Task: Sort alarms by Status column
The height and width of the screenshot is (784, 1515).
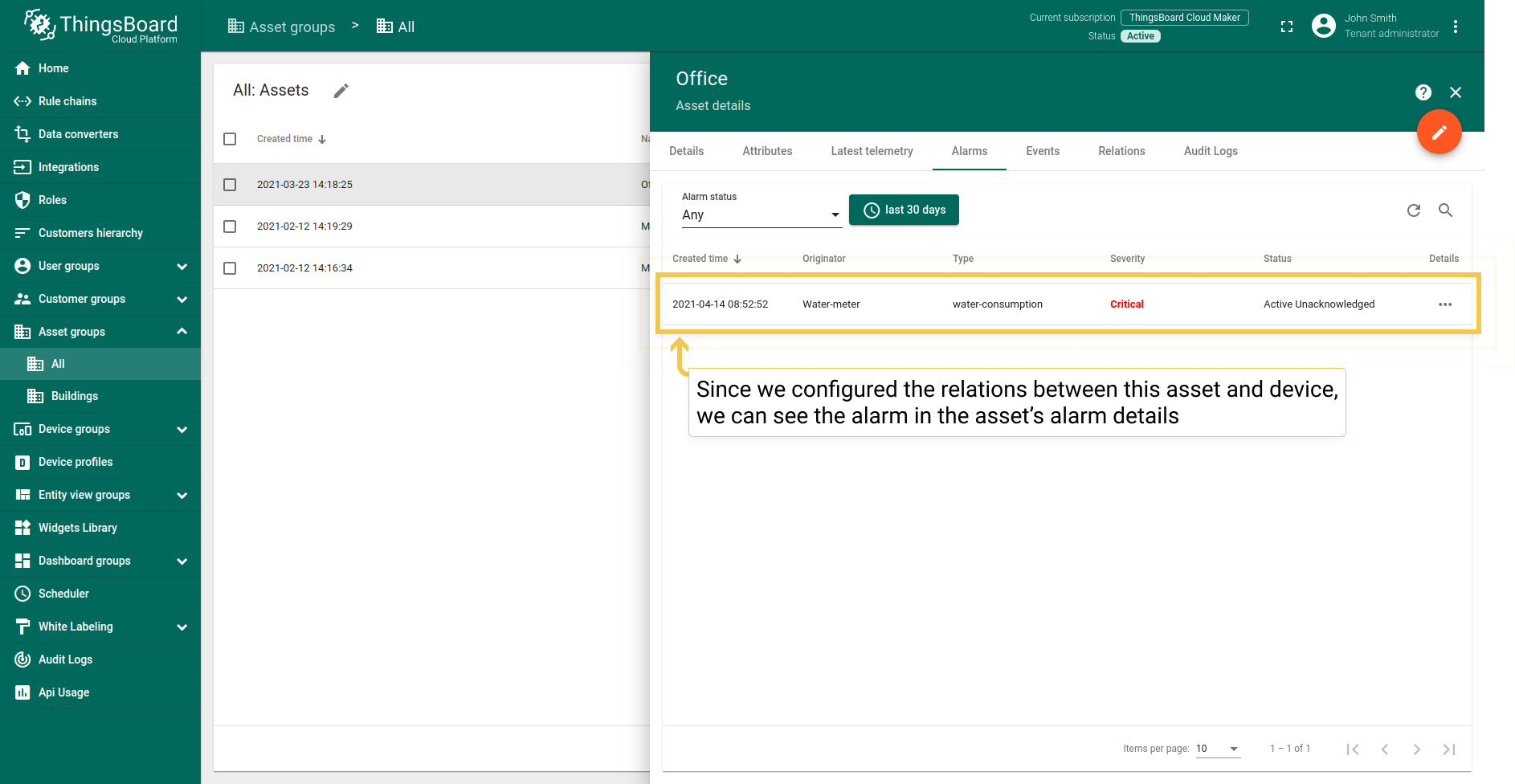Action: pyautogui.click(x=1277, y=259)
